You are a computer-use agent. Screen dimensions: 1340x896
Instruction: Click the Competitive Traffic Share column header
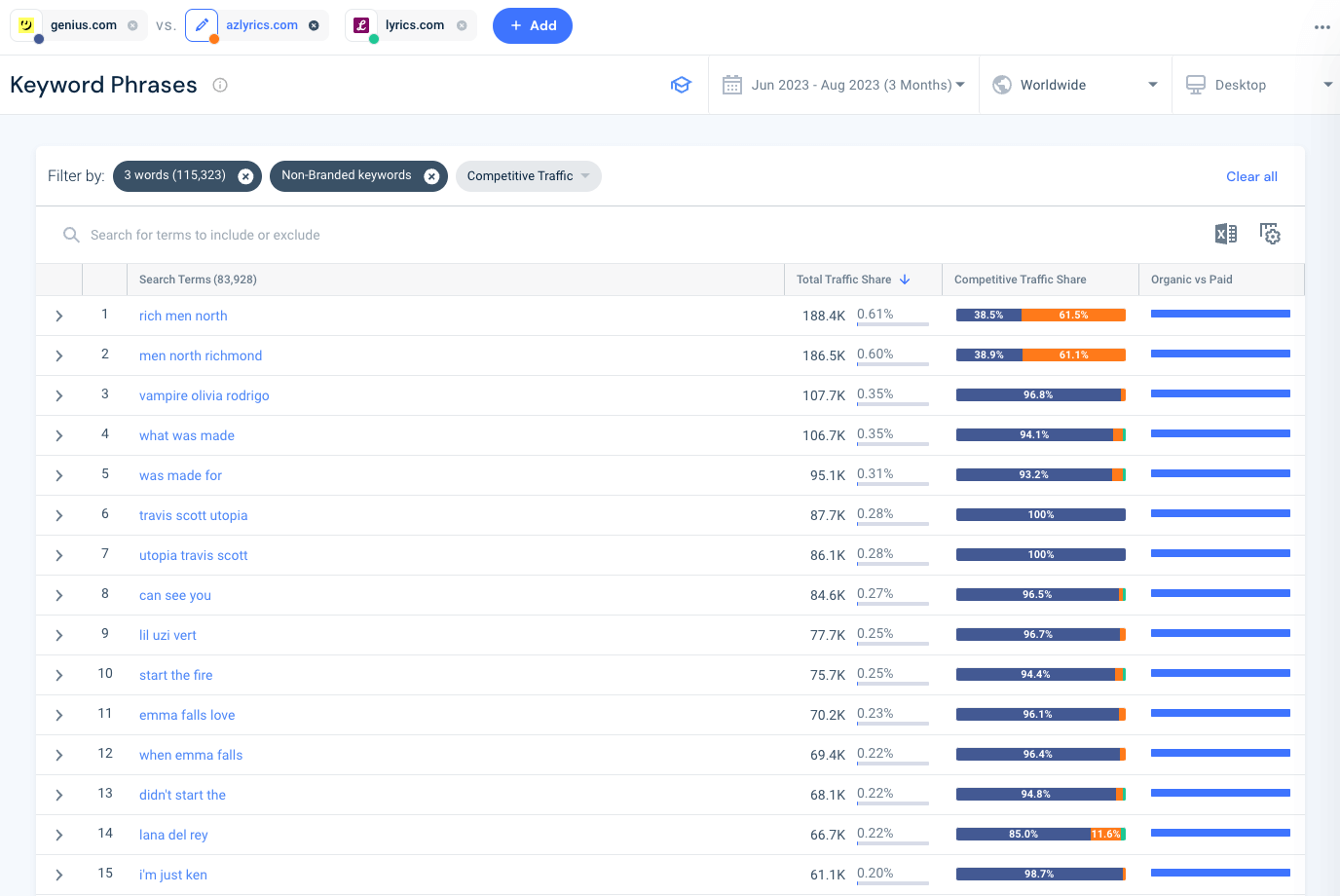coord(1020,280)
